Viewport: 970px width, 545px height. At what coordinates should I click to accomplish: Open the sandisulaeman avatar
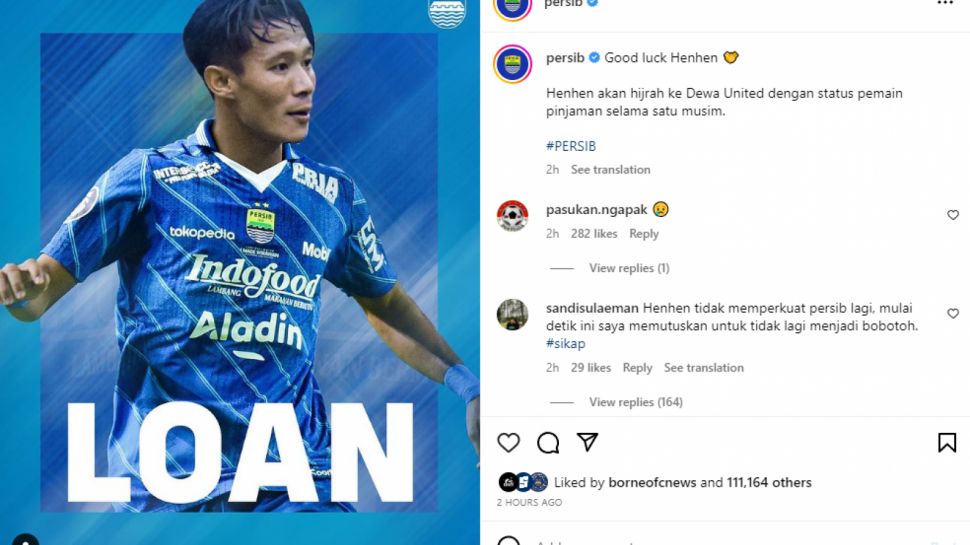(x=512, y=314)
